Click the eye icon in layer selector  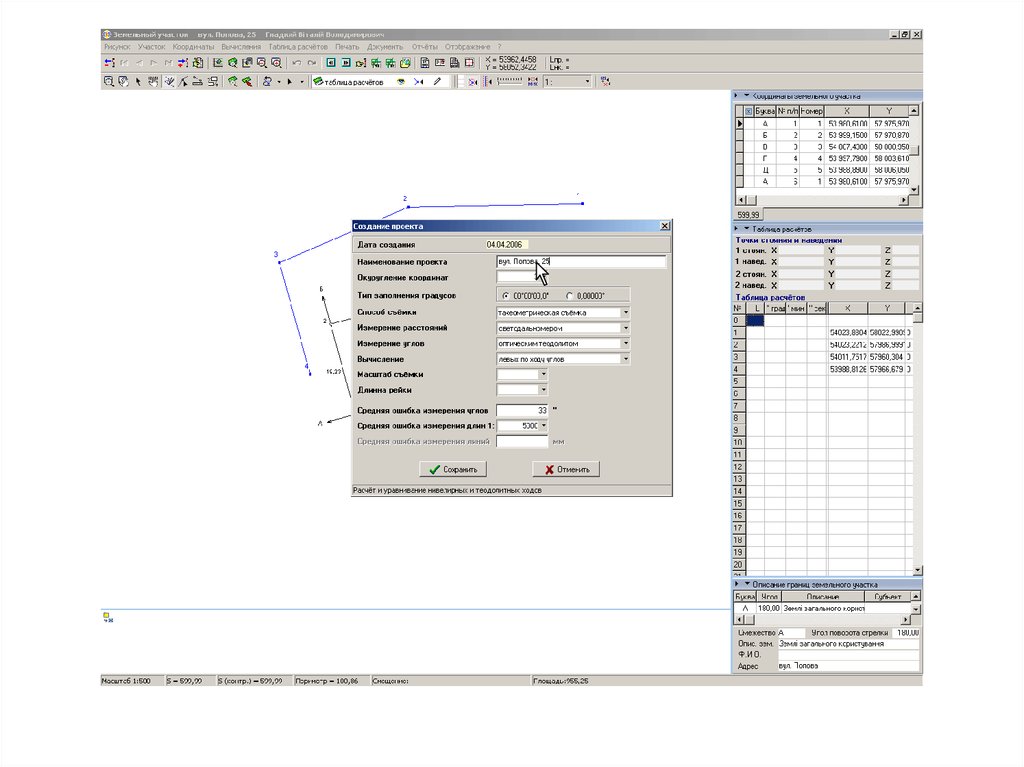(x=400, y=82)
